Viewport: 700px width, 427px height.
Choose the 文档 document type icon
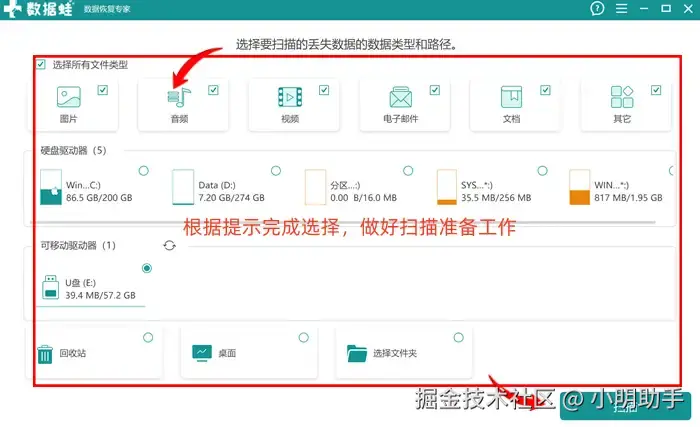(511, 97)
